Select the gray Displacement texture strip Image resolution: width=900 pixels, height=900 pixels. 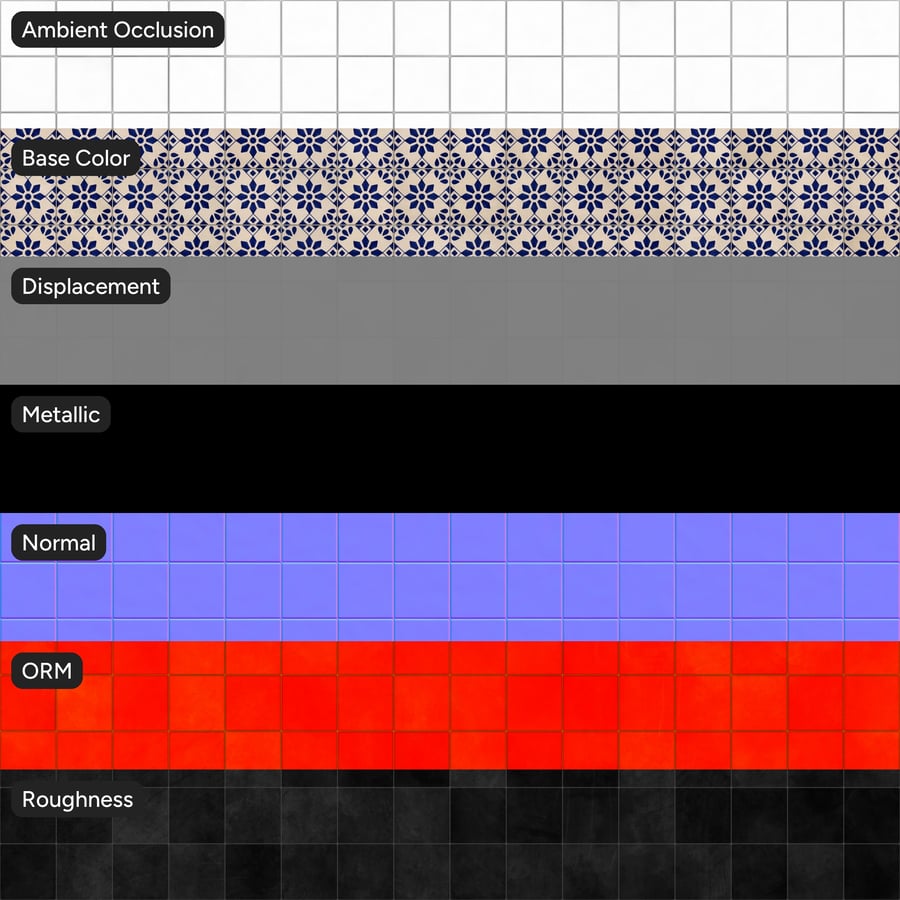tap(450, 321)
